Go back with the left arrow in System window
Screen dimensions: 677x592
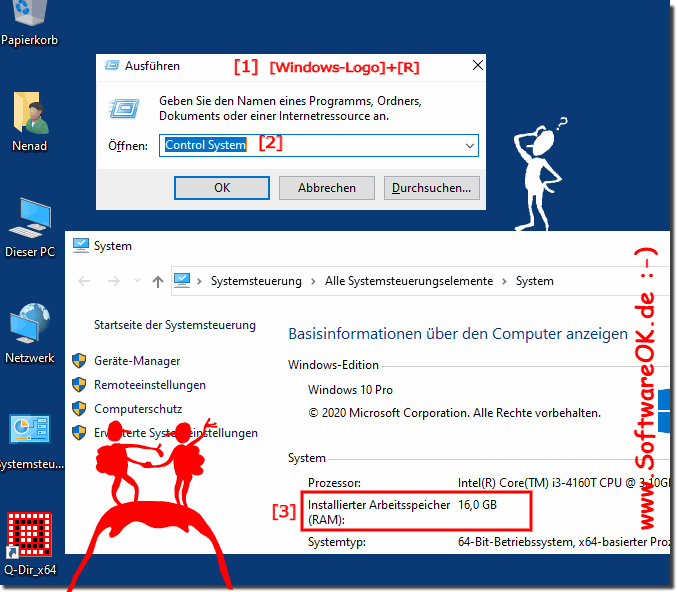[x=84, y=281]
